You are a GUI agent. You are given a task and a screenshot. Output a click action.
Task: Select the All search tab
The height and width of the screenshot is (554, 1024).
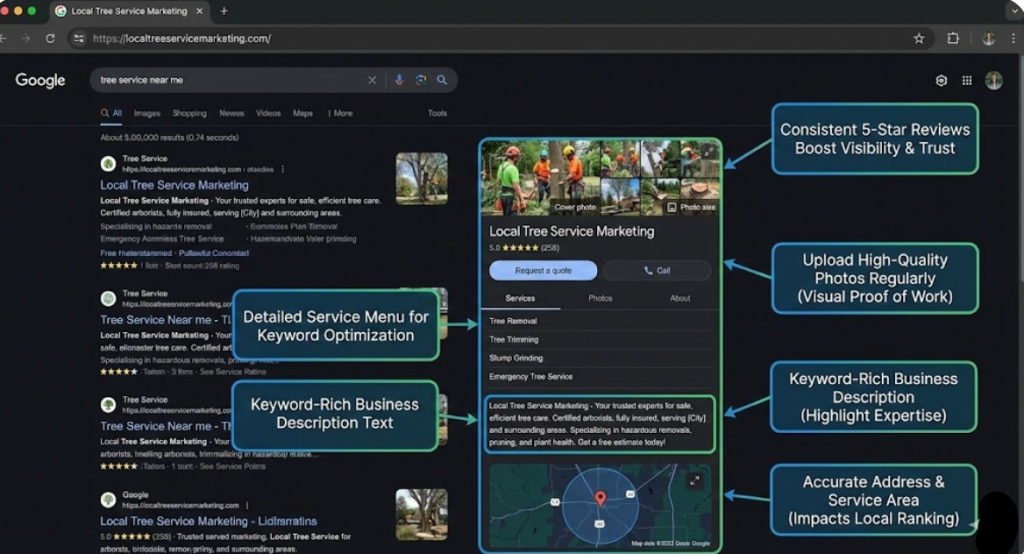click(112, 113)
